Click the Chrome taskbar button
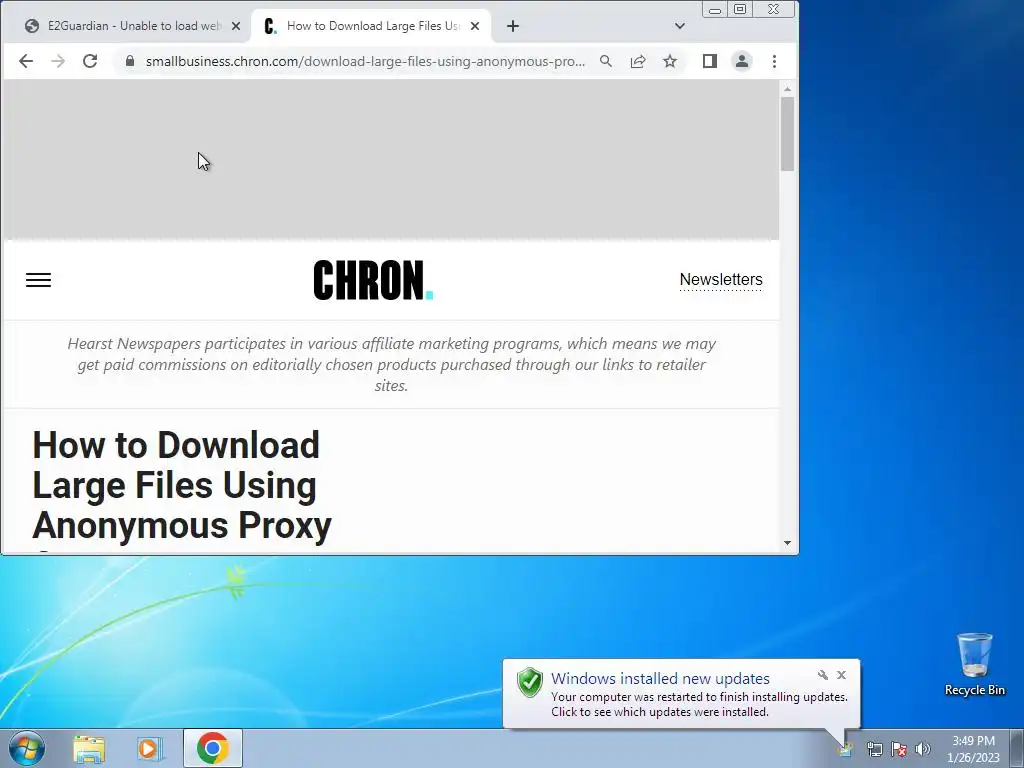 pos(213,748)
